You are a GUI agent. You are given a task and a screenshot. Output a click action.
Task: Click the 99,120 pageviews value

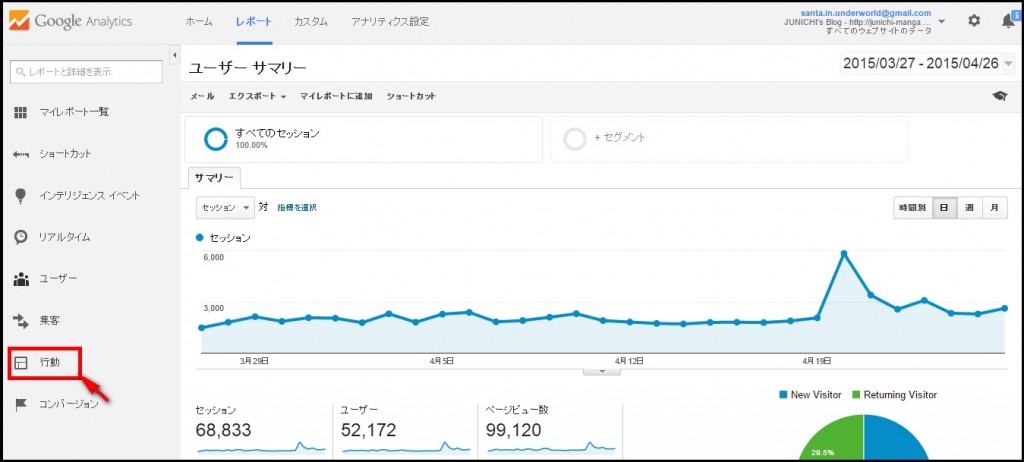click(514, 429)
